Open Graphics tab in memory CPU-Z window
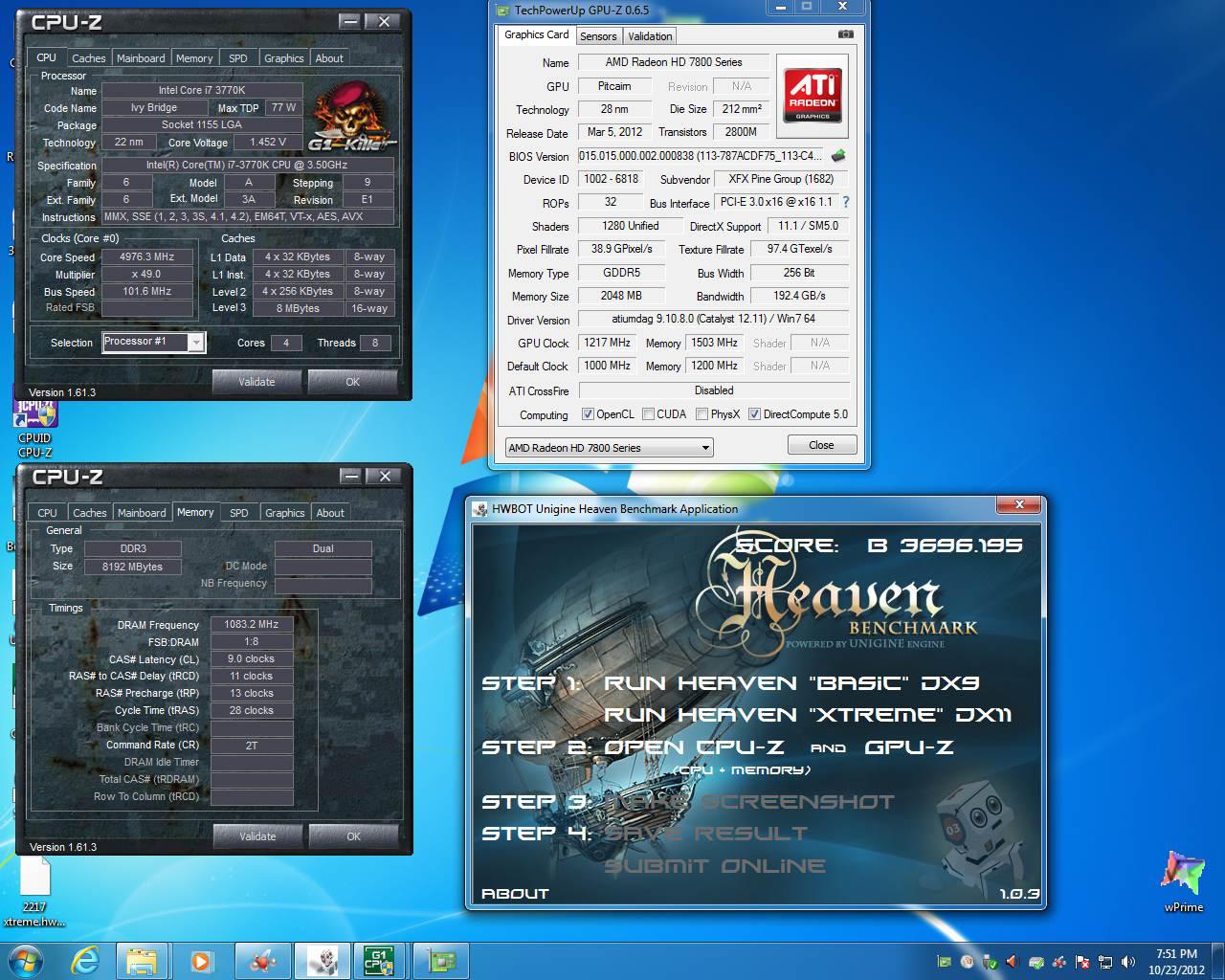This screenshot has width=1225, height=980. tap(284, 513)
